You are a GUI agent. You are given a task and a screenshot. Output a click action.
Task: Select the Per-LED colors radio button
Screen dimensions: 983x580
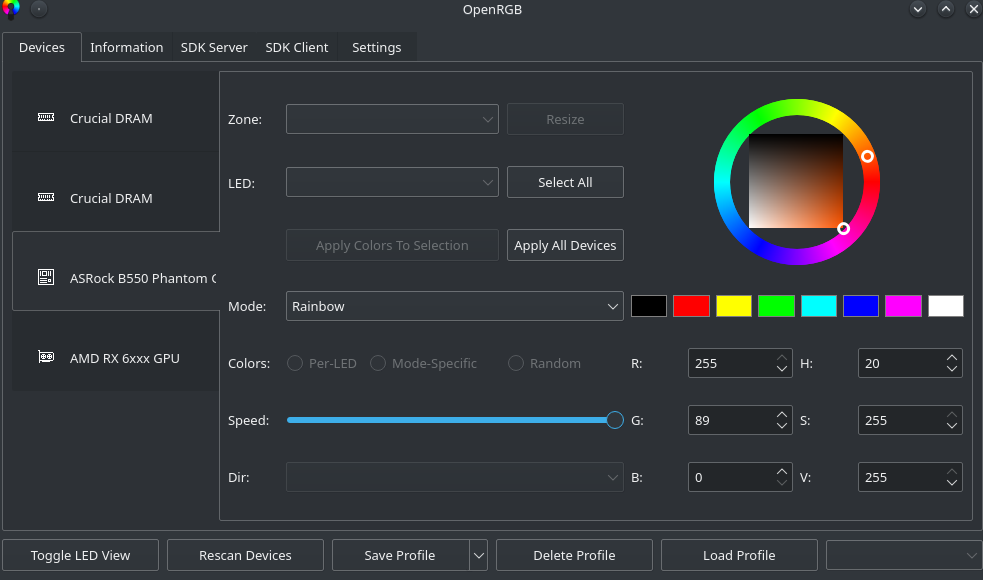pyautogui.click(x=295, y=363)
